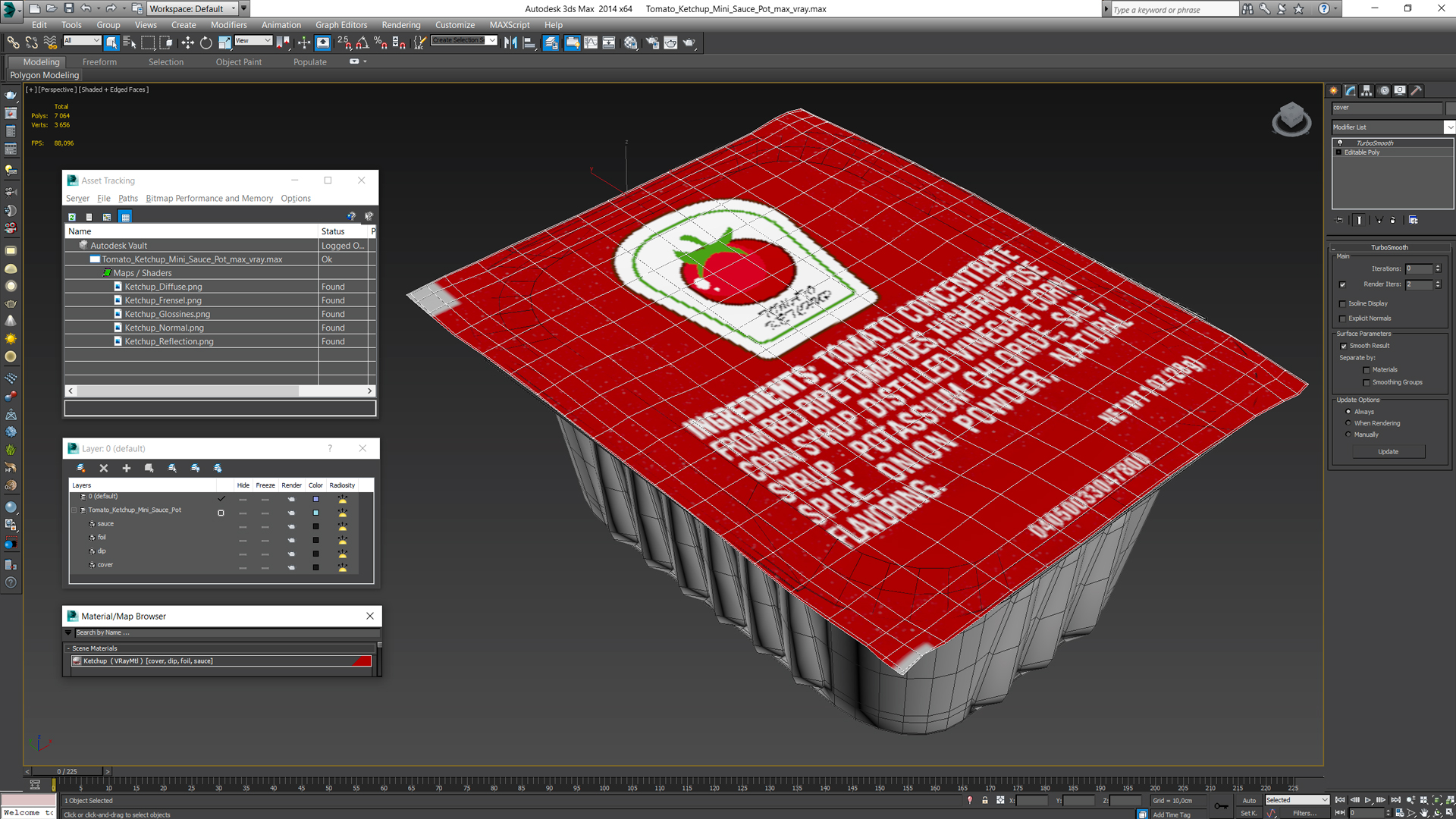Viewport: 1456px width, 819px height.
Task: Open the Utilities hammer panel tab
Action: pos(1416,90)
